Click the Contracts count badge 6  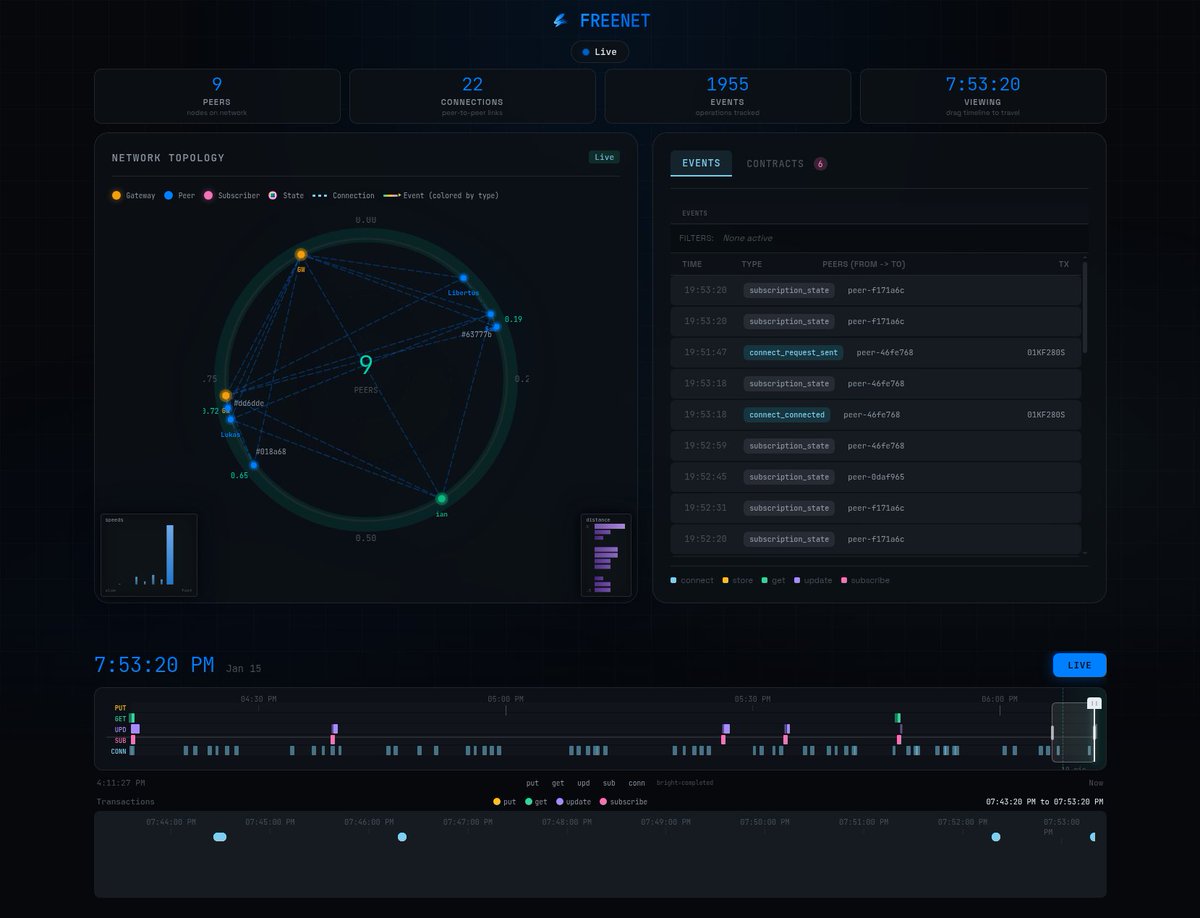click(820, 163)
